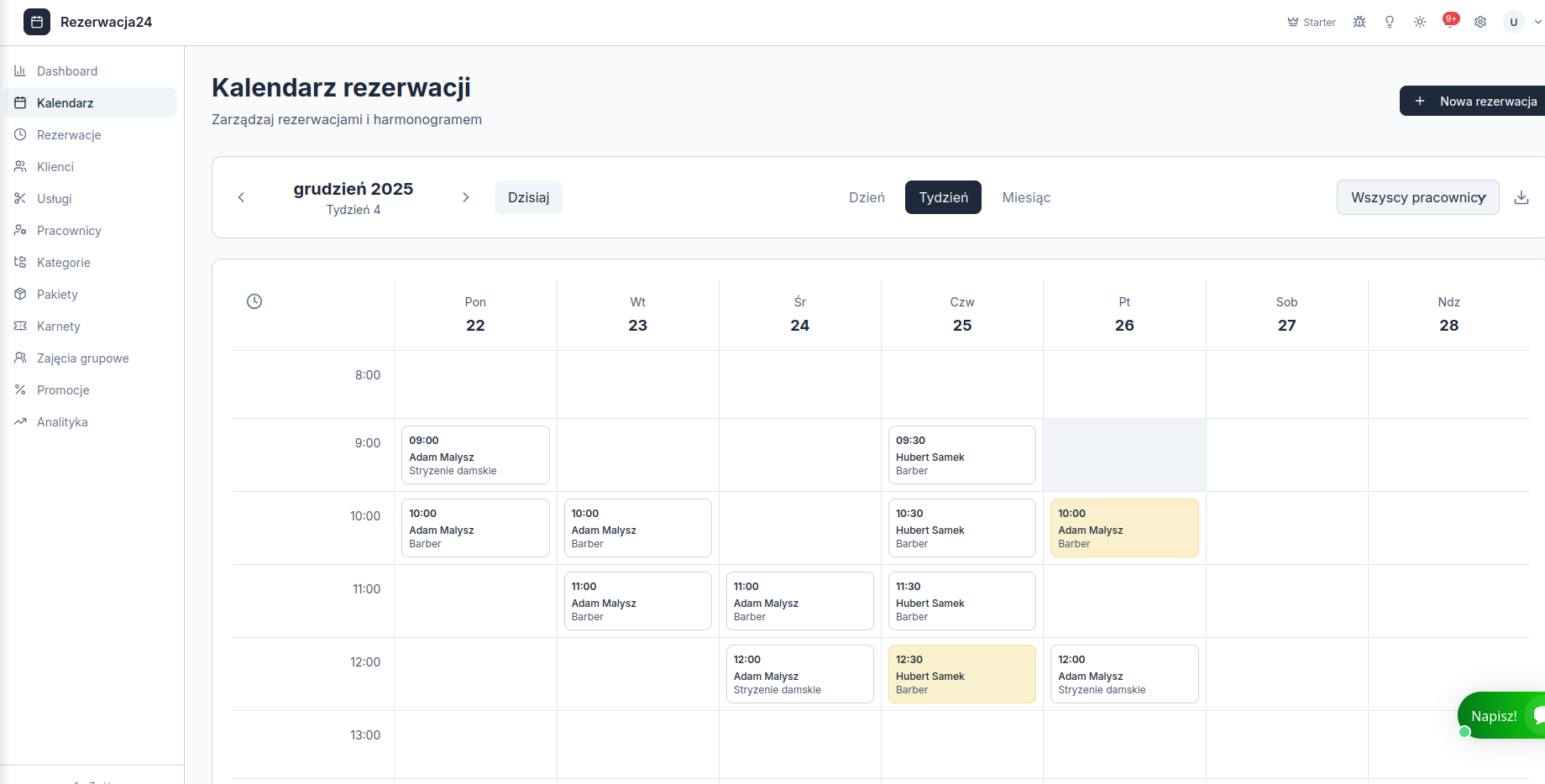Click the clock icon in calendar header

254,301
